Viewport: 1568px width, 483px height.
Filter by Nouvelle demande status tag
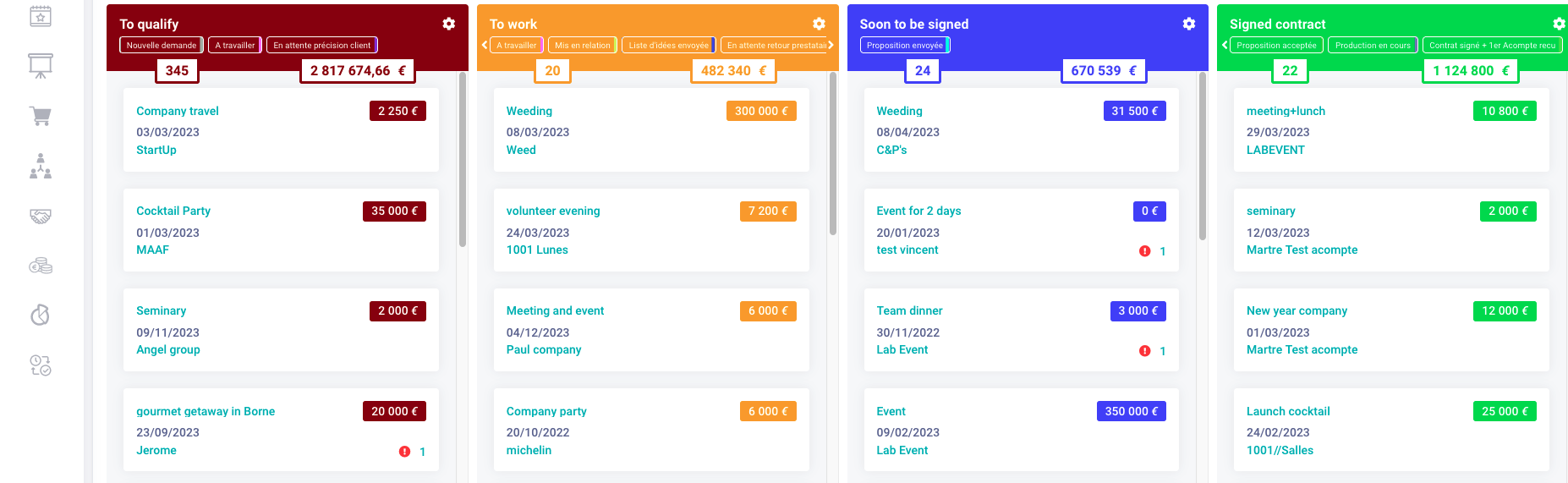tap(162, 46)
